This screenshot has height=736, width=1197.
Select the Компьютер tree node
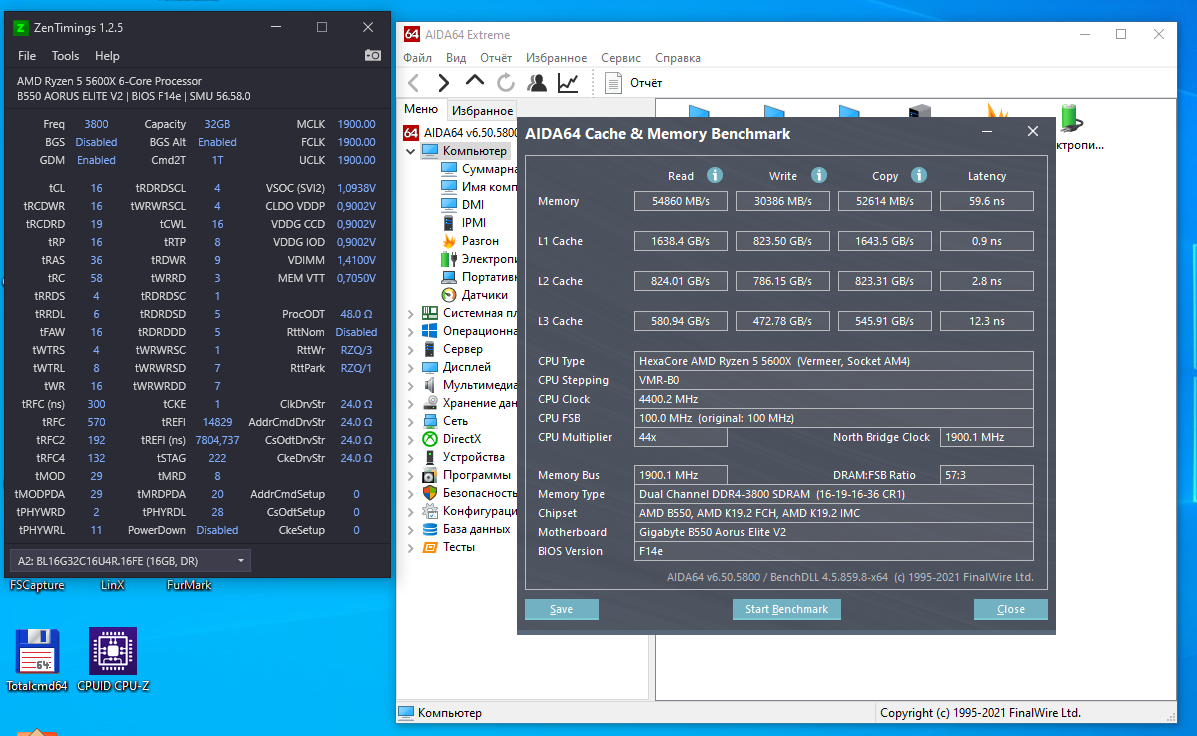(474, 150)
